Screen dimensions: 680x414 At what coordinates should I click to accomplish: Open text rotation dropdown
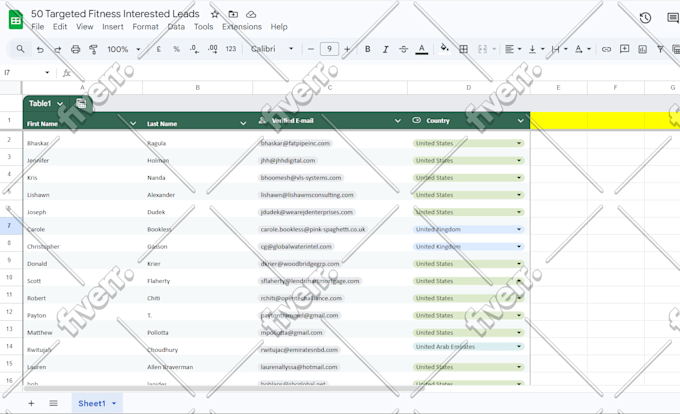tap(582, 49)
